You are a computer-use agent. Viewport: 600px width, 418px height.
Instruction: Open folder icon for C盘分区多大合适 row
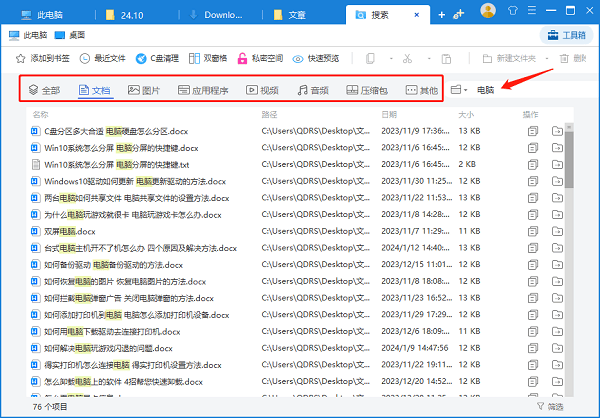click(x=558, y=131)
